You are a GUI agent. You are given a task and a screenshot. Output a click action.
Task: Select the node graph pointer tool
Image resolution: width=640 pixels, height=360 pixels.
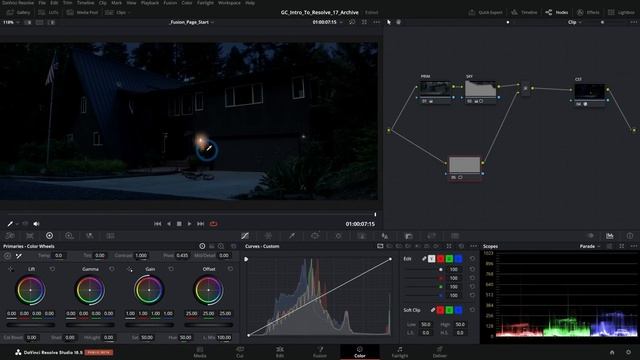click(389, 22)
